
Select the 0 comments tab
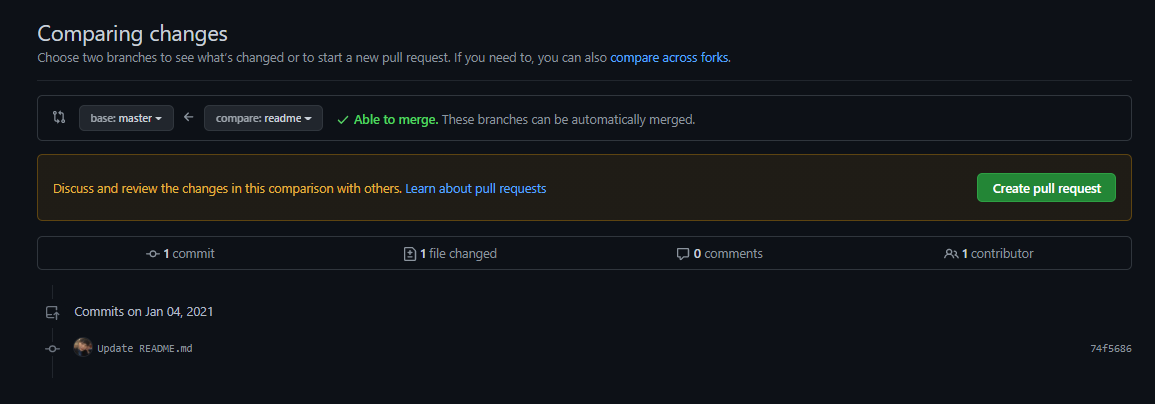click(x=720, y=254)
